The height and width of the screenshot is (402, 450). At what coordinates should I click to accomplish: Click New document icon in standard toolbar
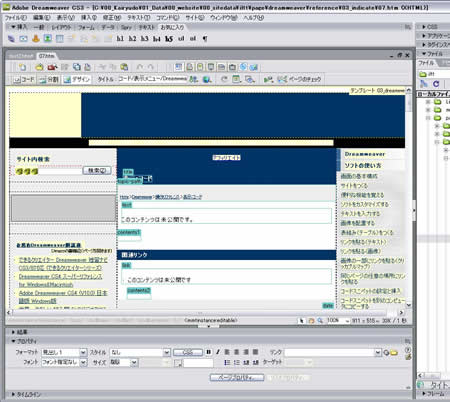(x=22, y=67)
